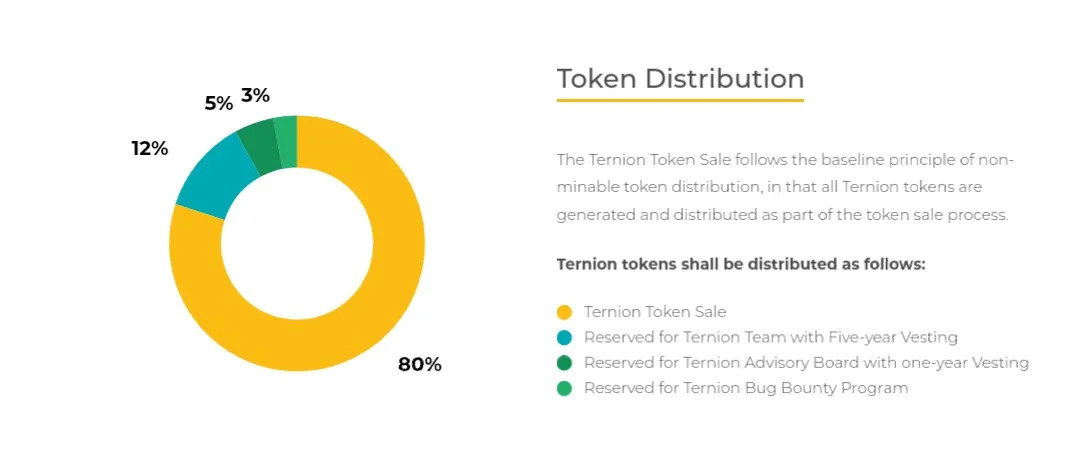The width and height of the screenshot is (1080, 476).
Task: Select the dark green 5% donut segment
Action: pos(260,148)
